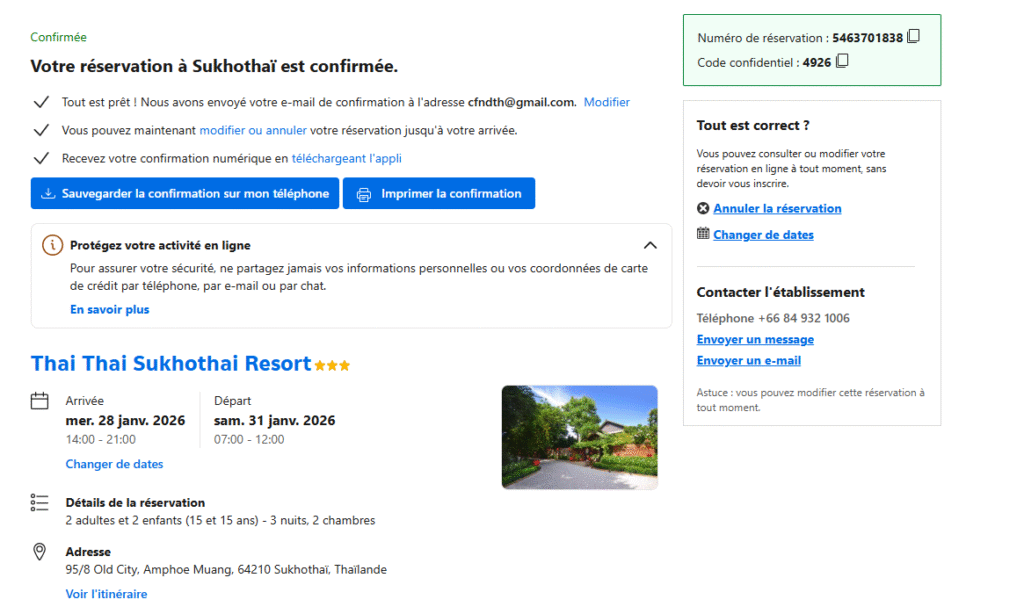Collapse the Protégez votre activité panel
Image resolution: width=1024 pixels, height=614 pixels.
click(x=650, y=245)
